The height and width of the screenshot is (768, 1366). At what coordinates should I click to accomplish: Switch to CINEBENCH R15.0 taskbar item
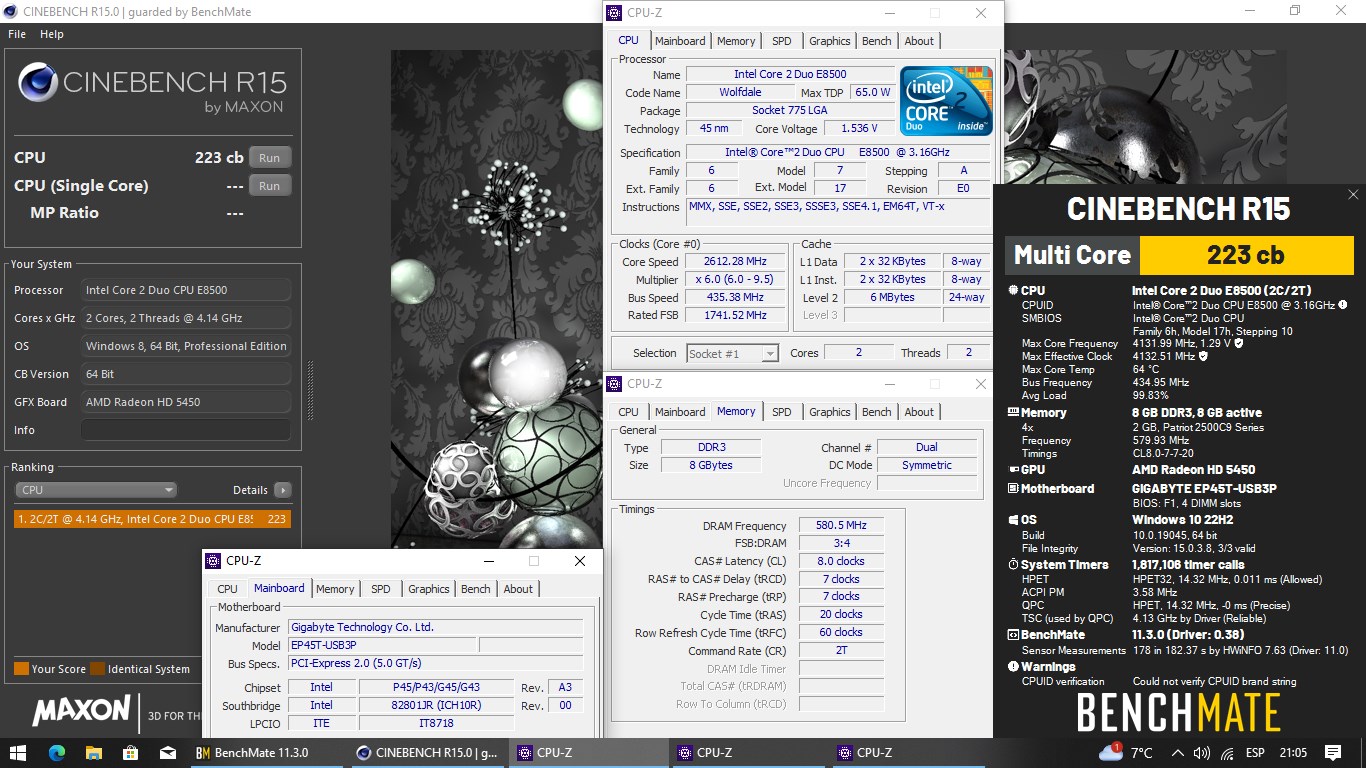(x=428, y=752)
